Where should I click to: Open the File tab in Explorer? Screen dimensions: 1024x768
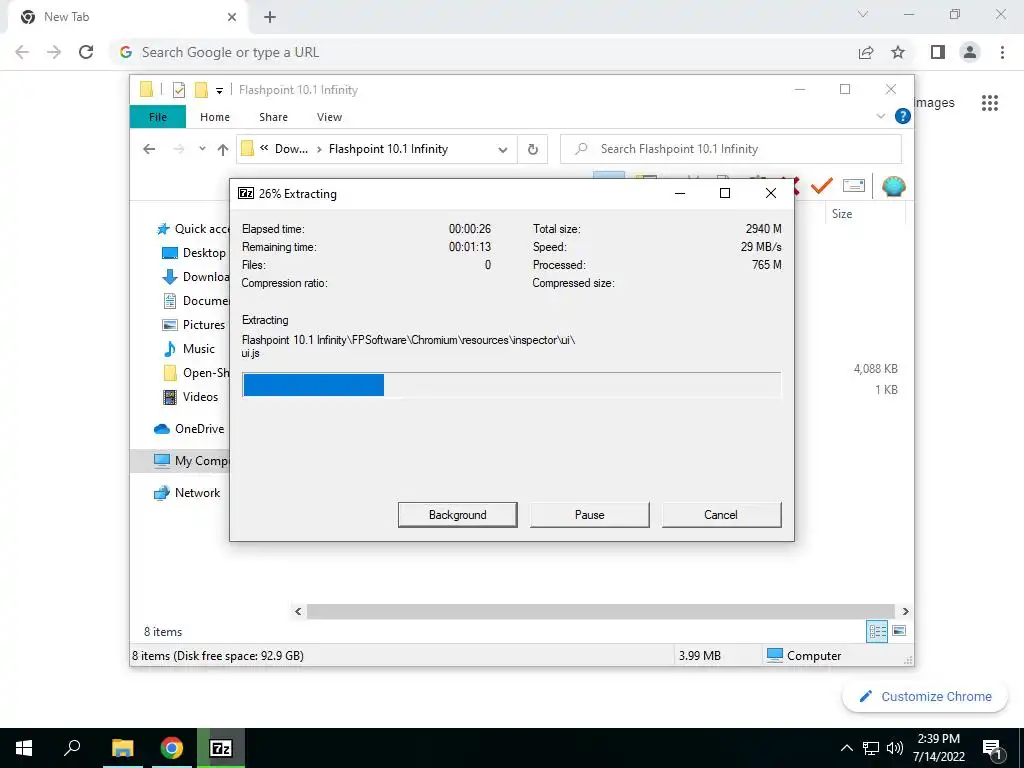(158, 117)
